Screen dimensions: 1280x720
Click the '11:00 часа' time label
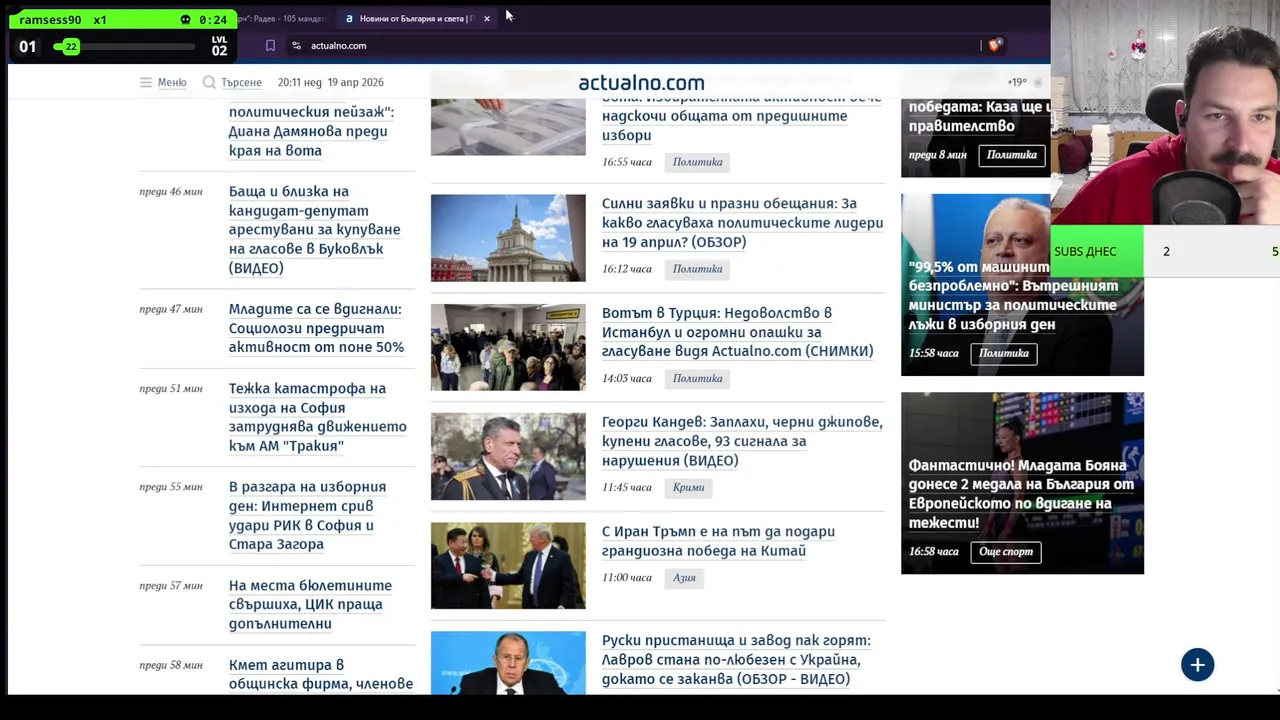pyautogui.click(x=627, y=577)
